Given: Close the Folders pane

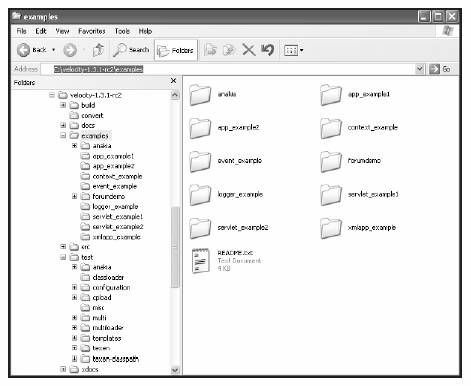Looking at the screenshot, I should click(x=173, y=81).
